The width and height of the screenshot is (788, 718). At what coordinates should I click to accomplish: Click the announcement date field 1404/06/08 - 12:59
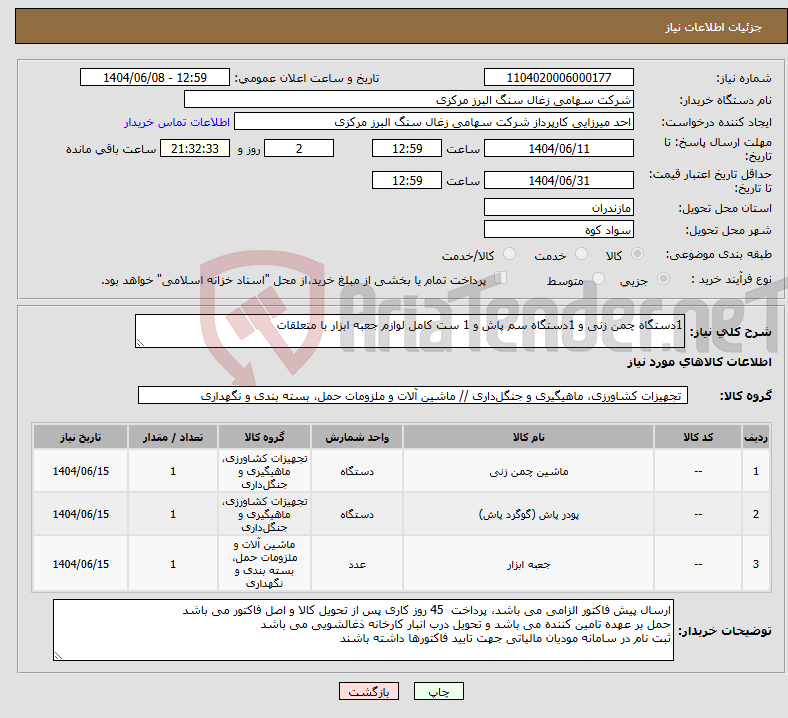(155, 77)
